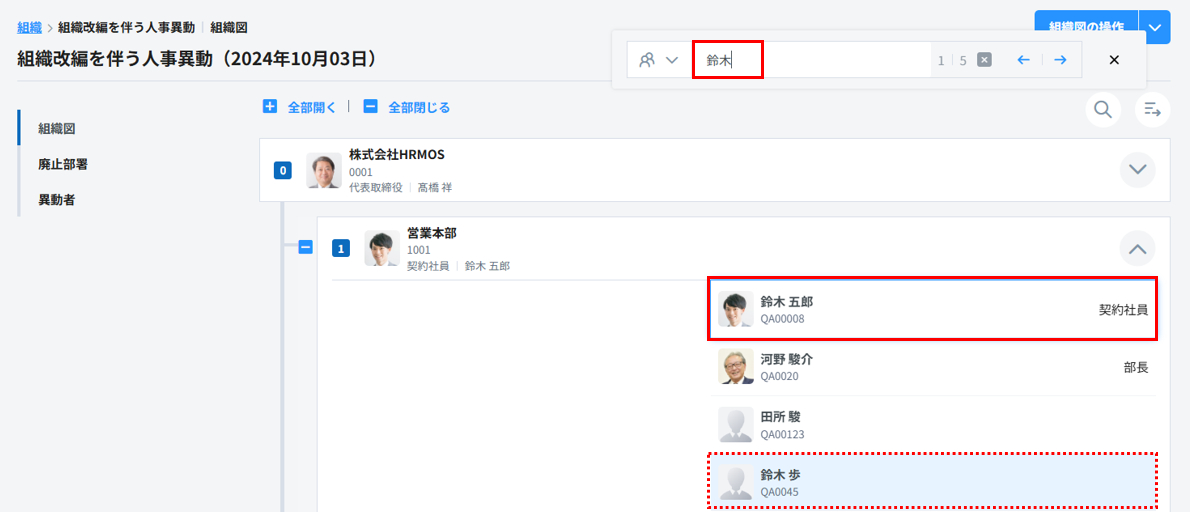The image size is (1190, 512).
Task: Collapse the 営業本部 member list chevron
Action: [1137, 248]
